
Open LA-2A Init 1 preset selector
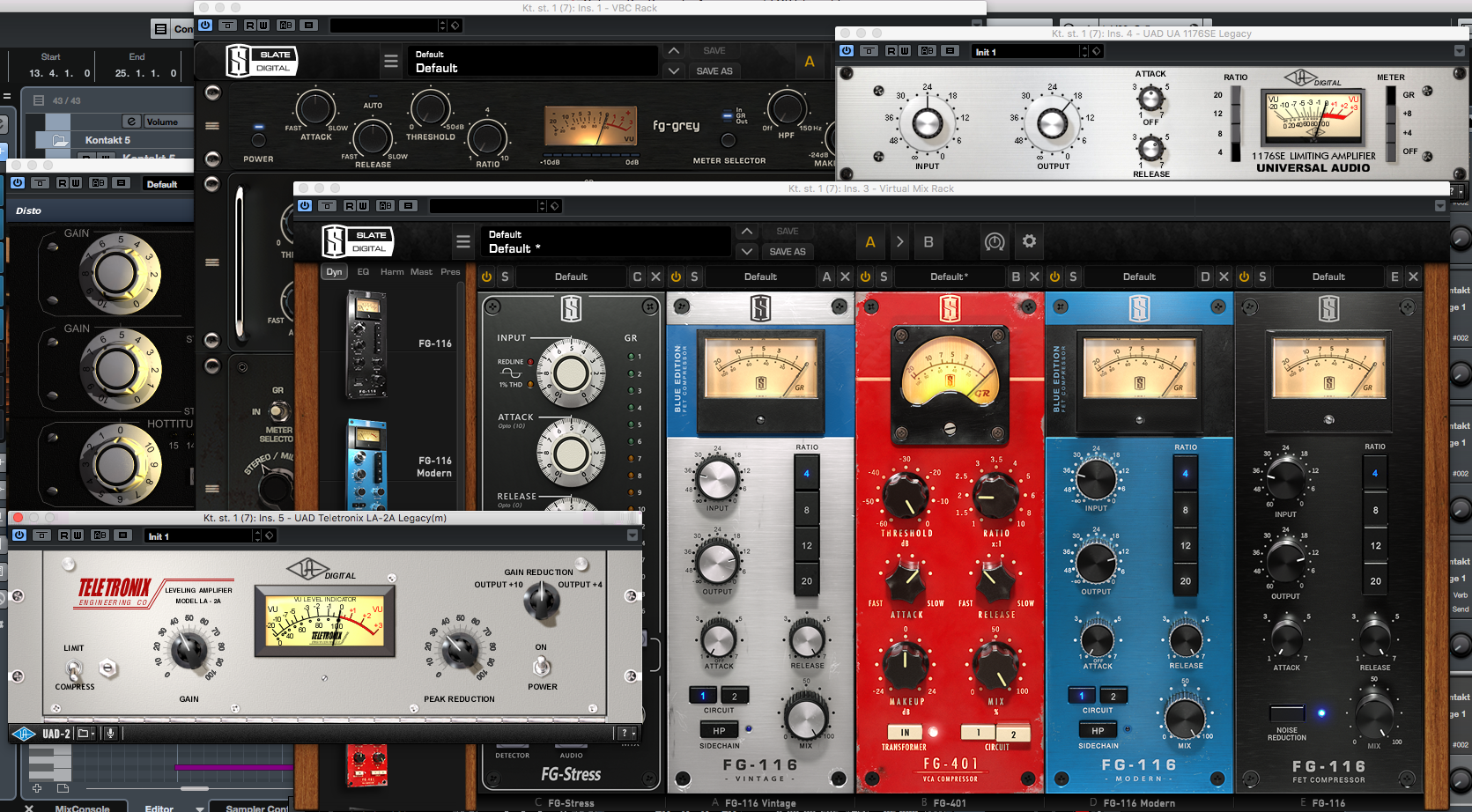point(201,535)
